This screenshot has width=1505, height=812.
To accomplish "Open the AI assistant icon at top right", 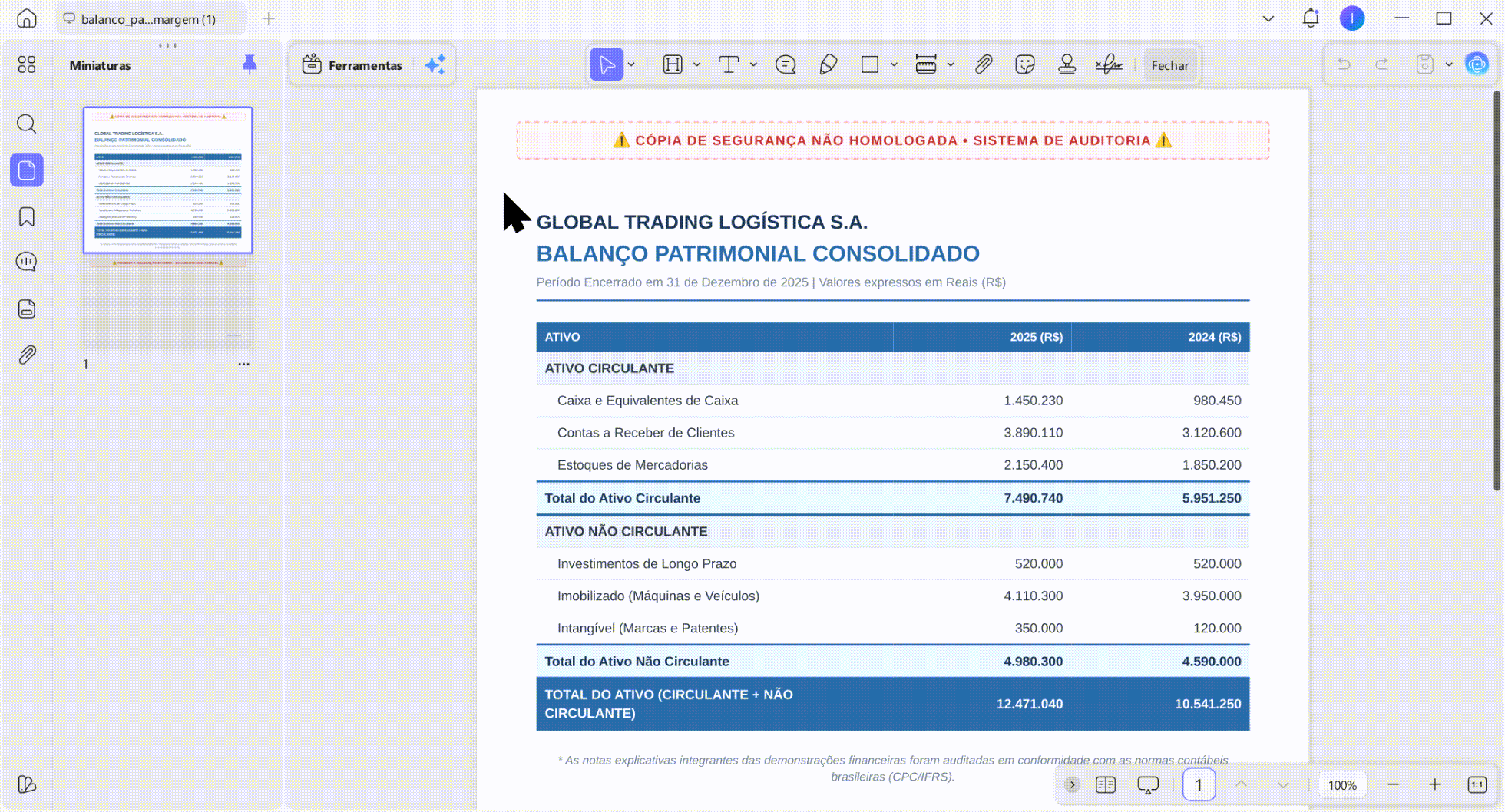I will coord(1477,64).
